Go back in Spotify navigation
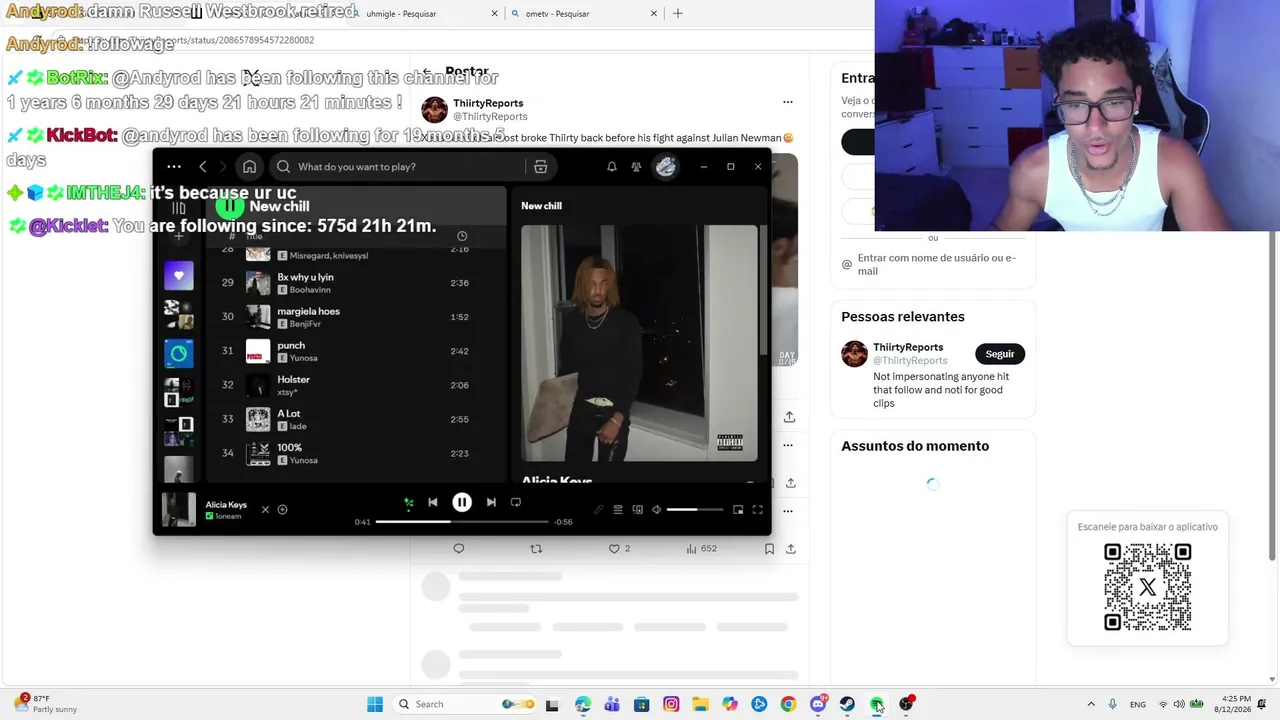Screen dimensions: 1280x720 [x=203, y=167]
